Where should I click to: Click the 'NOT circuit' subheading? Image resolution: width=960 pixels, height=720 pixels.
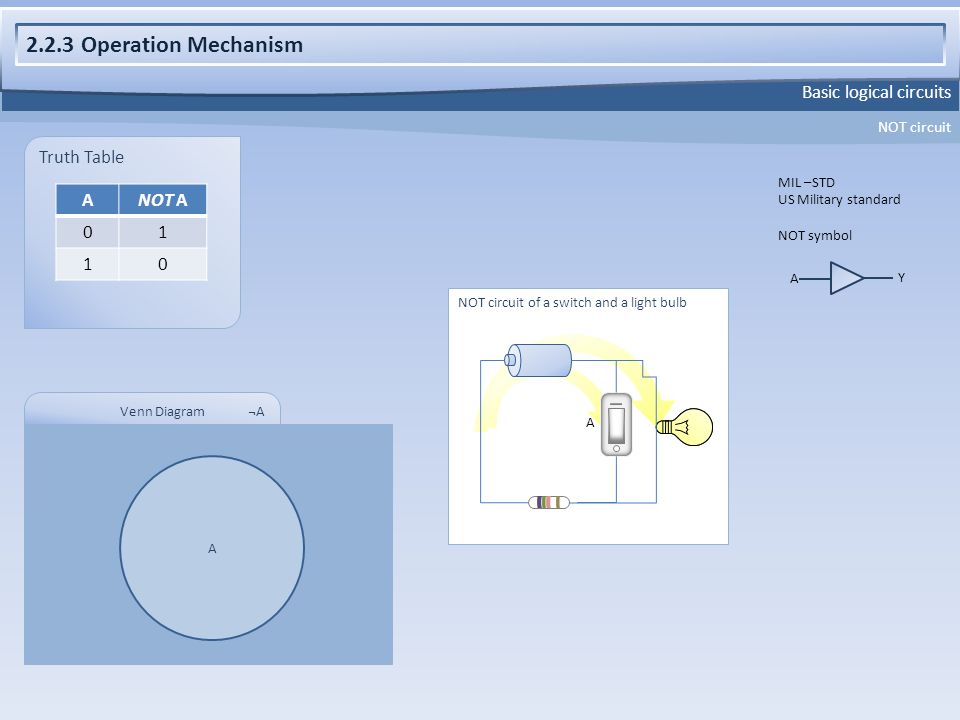pyautogui.click(x=914, y=127)
